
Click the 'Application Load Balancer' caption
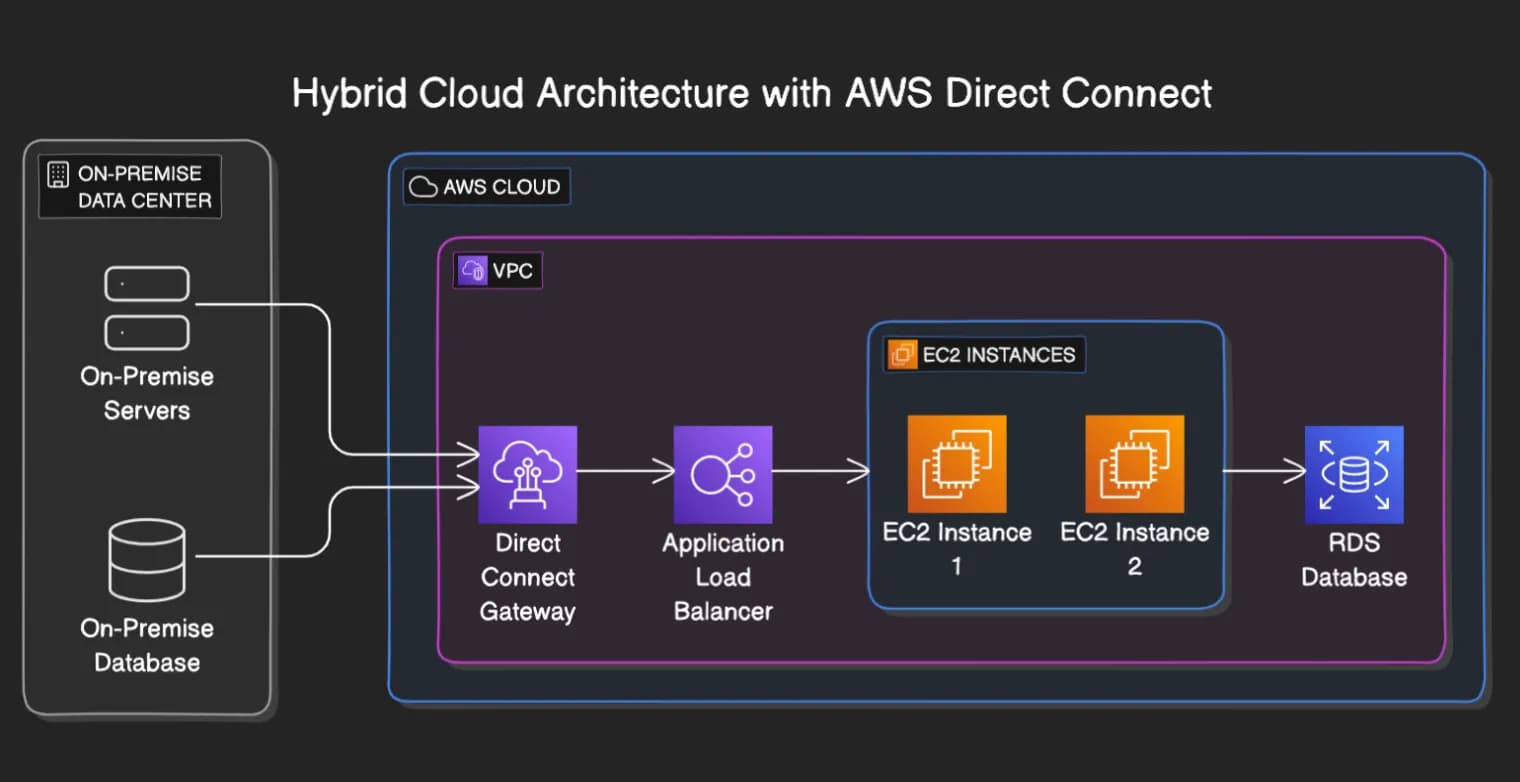click(723, 577)
